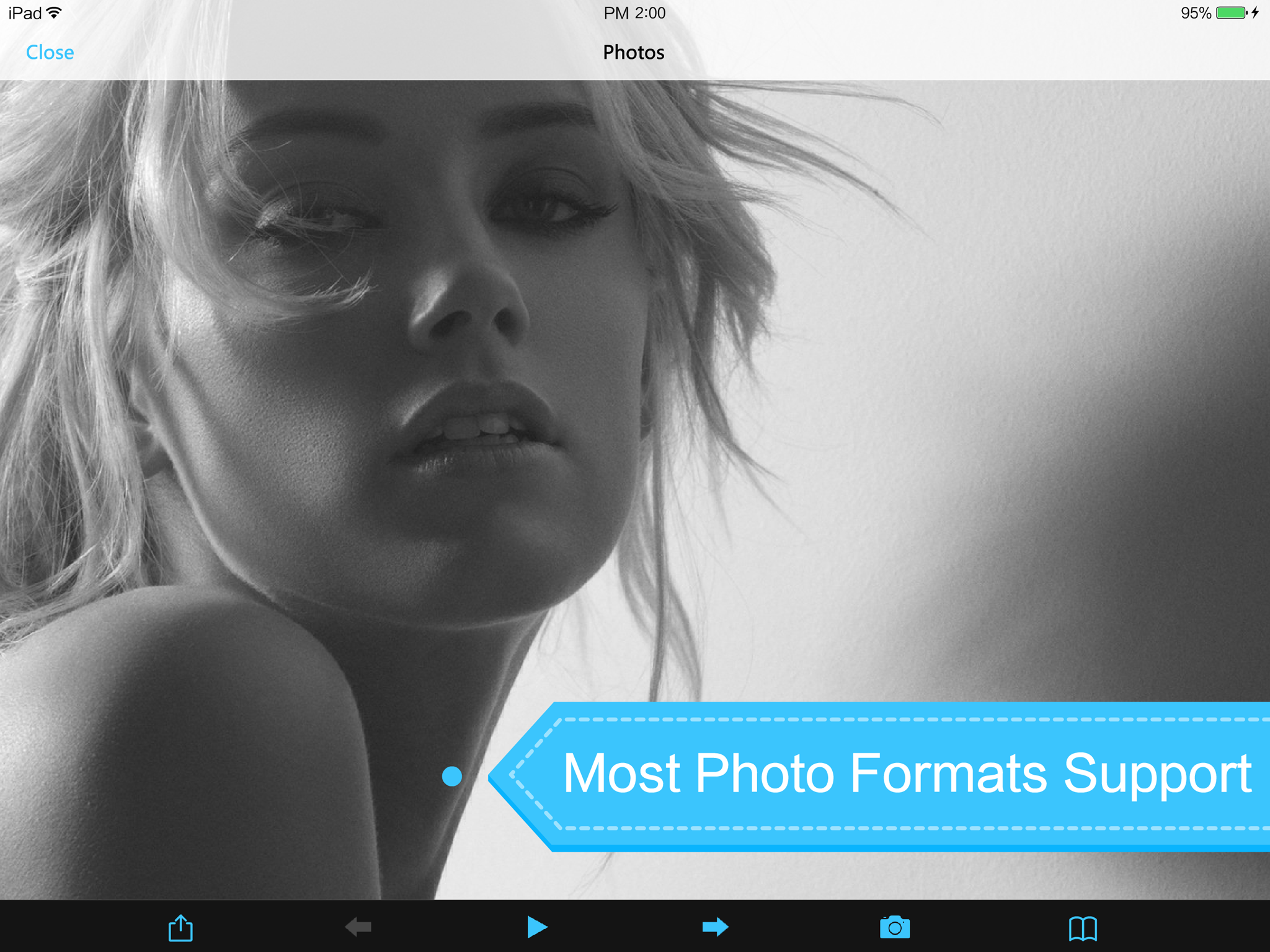Tap the charging bolt icon

click(x=1255, y=13)
